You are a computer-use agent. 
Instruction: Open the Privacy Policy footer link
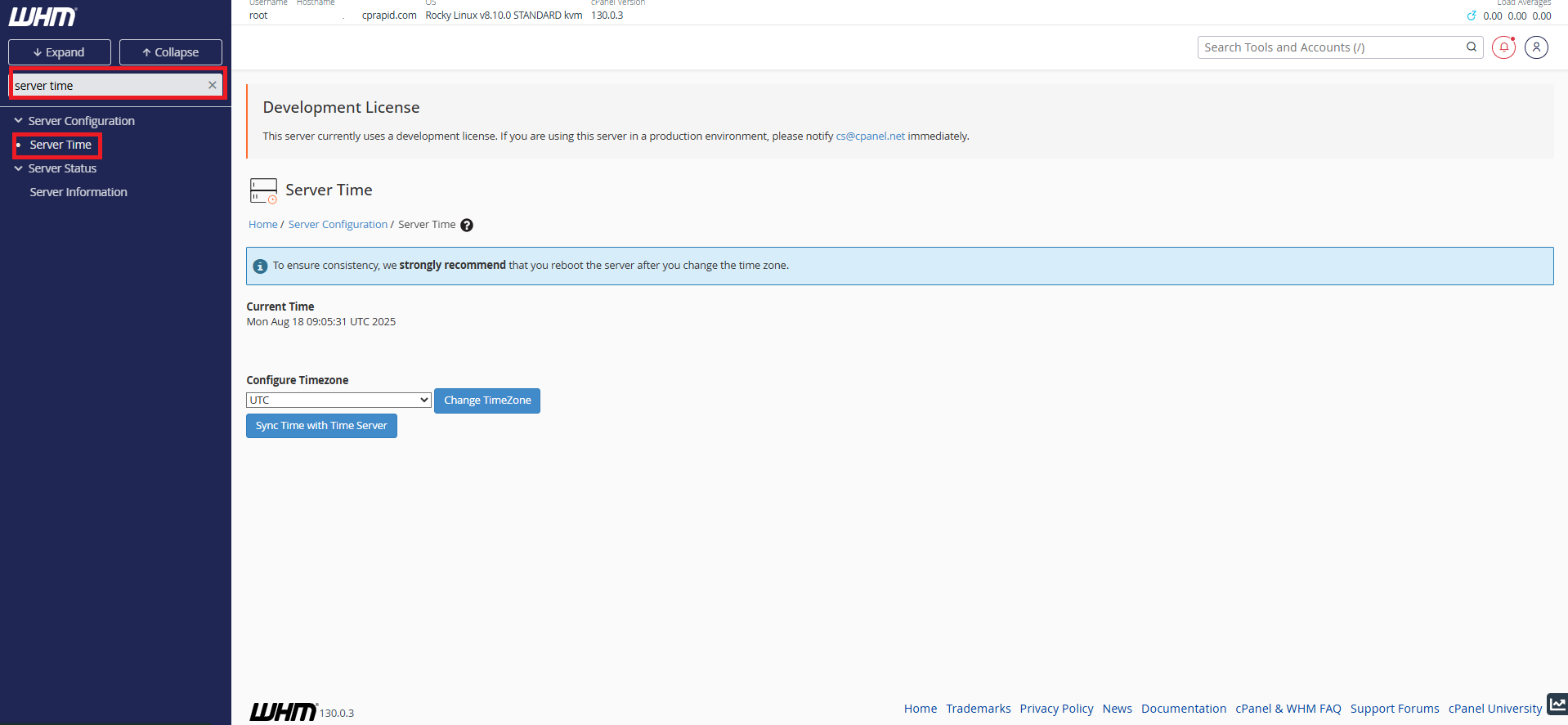pyautogui.click(x=1056, y=709)
